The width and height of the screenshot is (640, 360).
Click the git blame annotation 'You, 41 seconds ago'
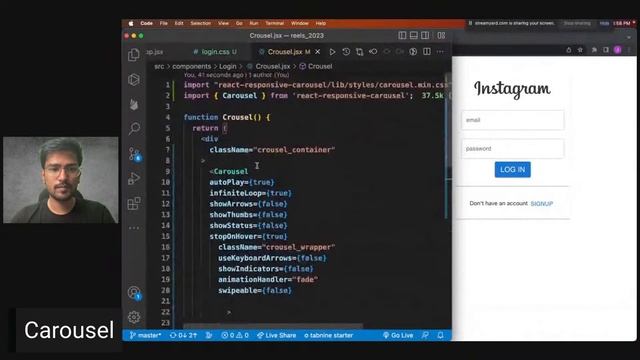click(x=236, y=75)
